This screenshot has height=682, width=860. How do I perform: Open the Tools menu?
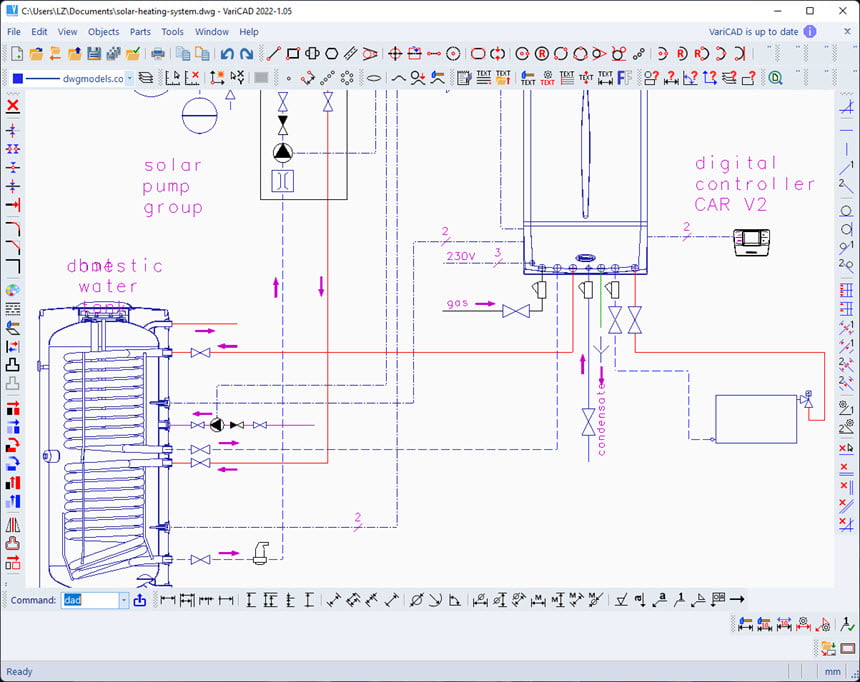[x=172, y=32]
